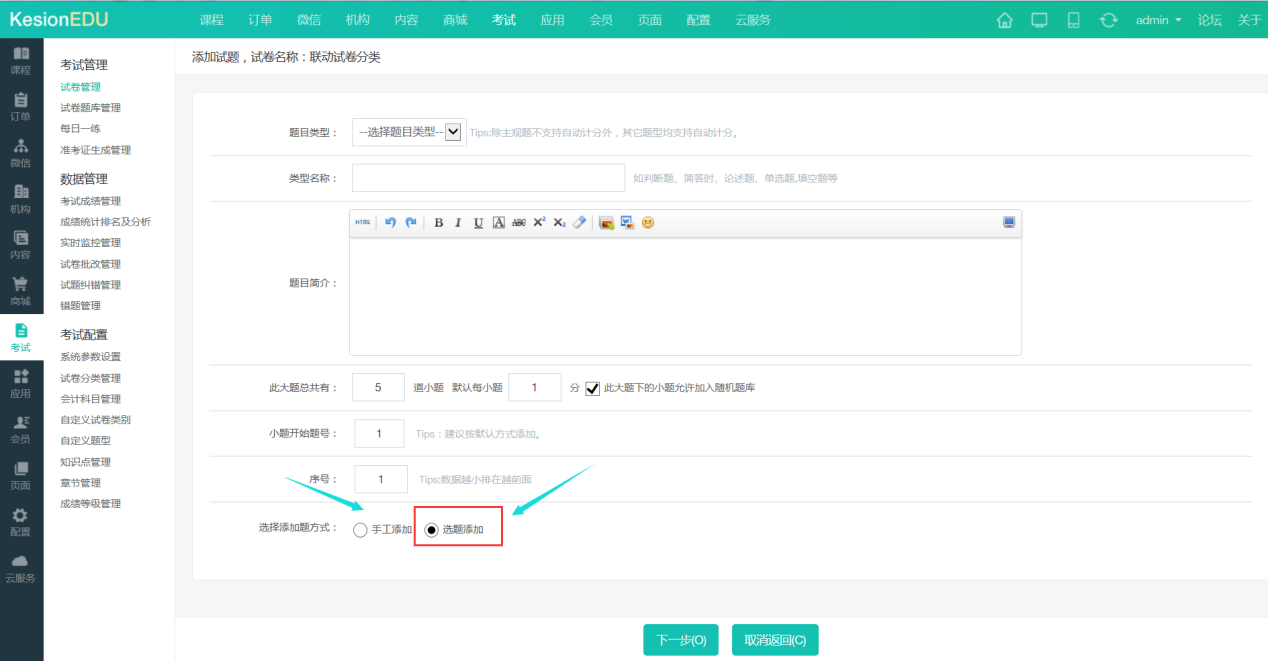Open mobile phone preview icon
The image size is (1268, 661).
pos(1074,20)
